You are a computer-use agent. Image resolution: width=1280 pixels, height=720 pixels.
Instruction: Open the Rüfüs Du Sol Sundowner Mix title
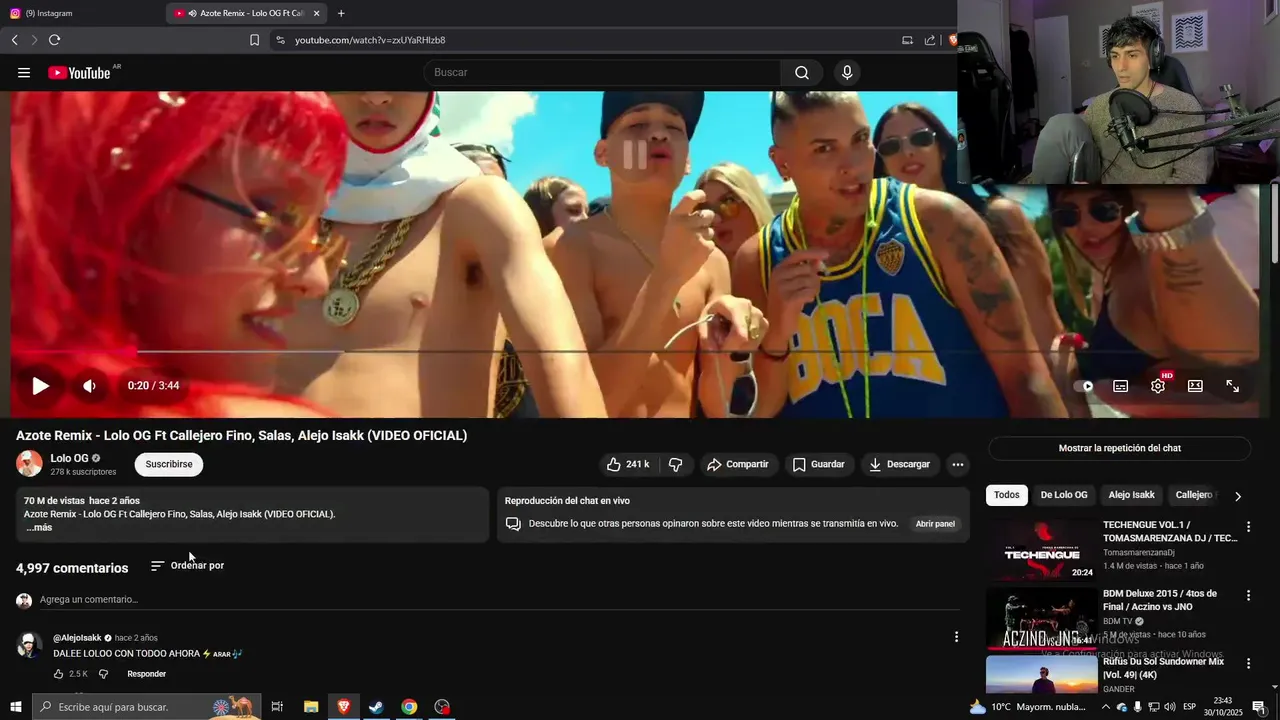point(1164,668)
